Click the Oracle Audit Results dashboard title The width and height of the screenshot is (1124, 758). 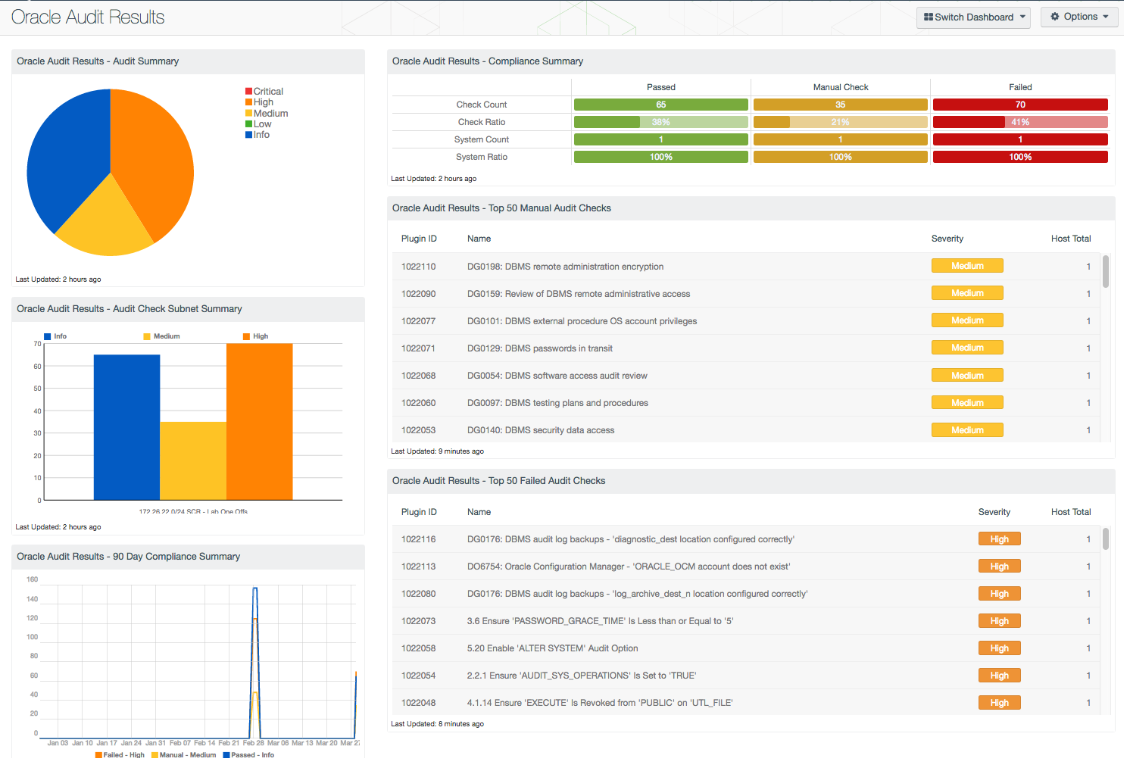point(87,17)
